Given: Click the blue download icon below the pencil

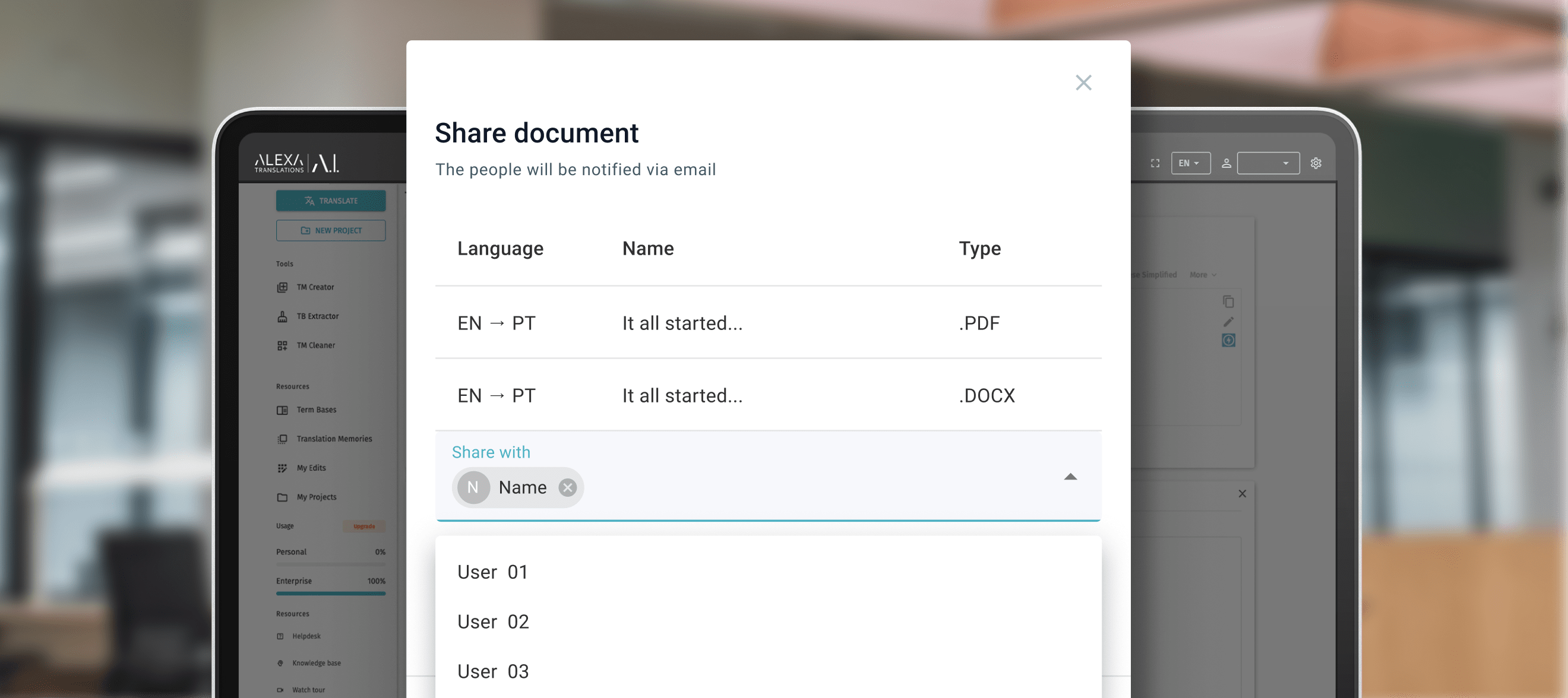Looking at the screenshot, I should (x=1228, y=340).
